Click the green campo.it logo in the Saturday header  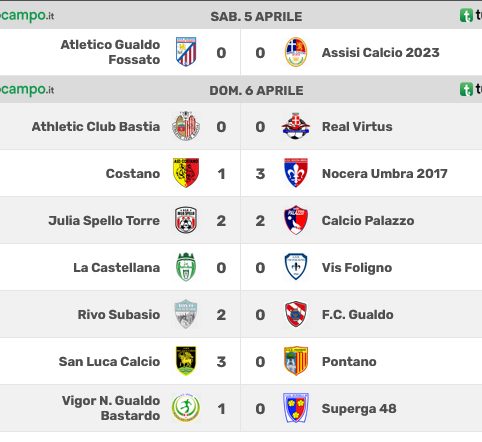click(x=27, y=16)
